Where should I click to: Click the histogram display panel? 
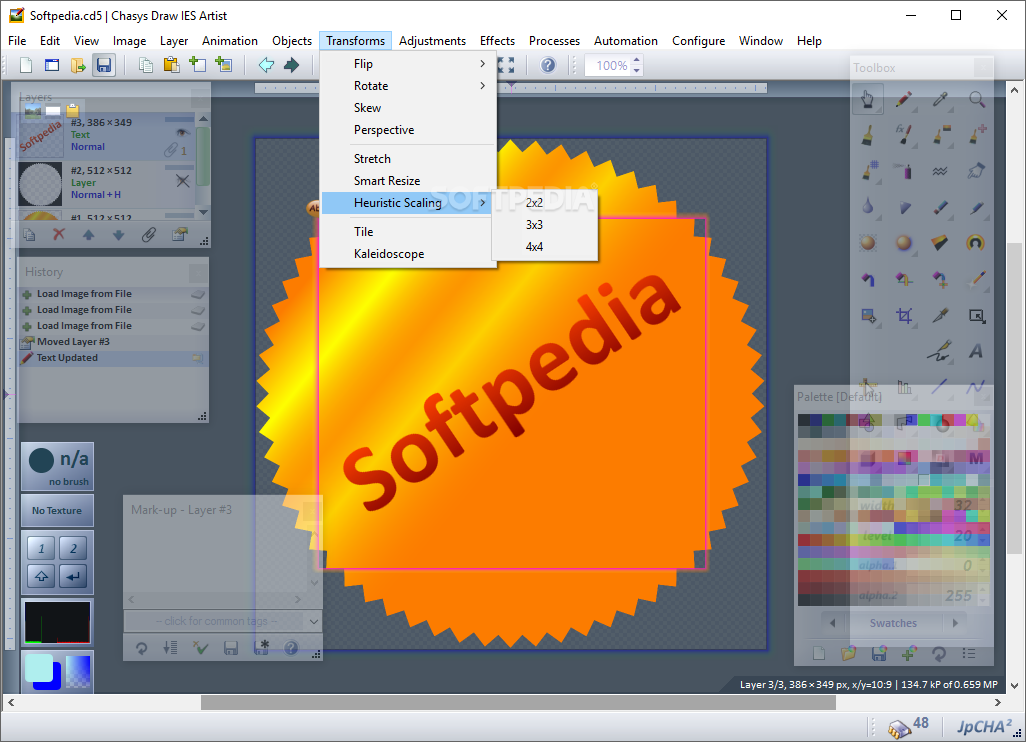tap(57, 622)
